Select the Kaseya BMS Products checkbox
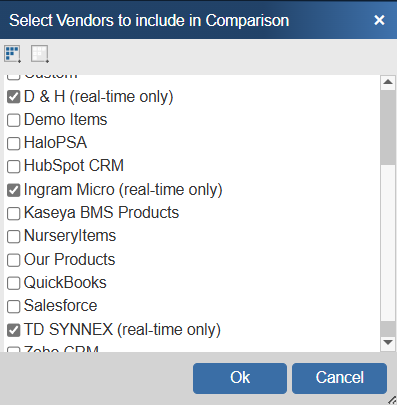This screenshot has height=405, width=397. click(x=14, y=213)
